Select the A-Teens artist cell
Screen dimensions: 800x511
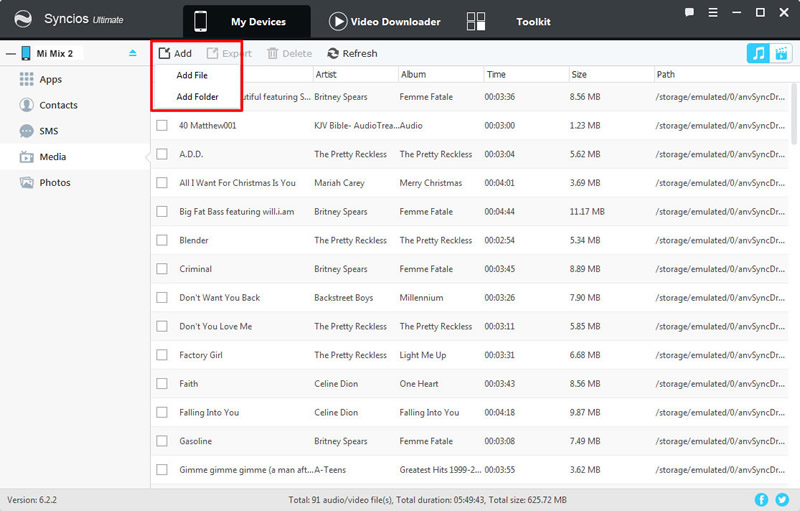pos(330,470)
